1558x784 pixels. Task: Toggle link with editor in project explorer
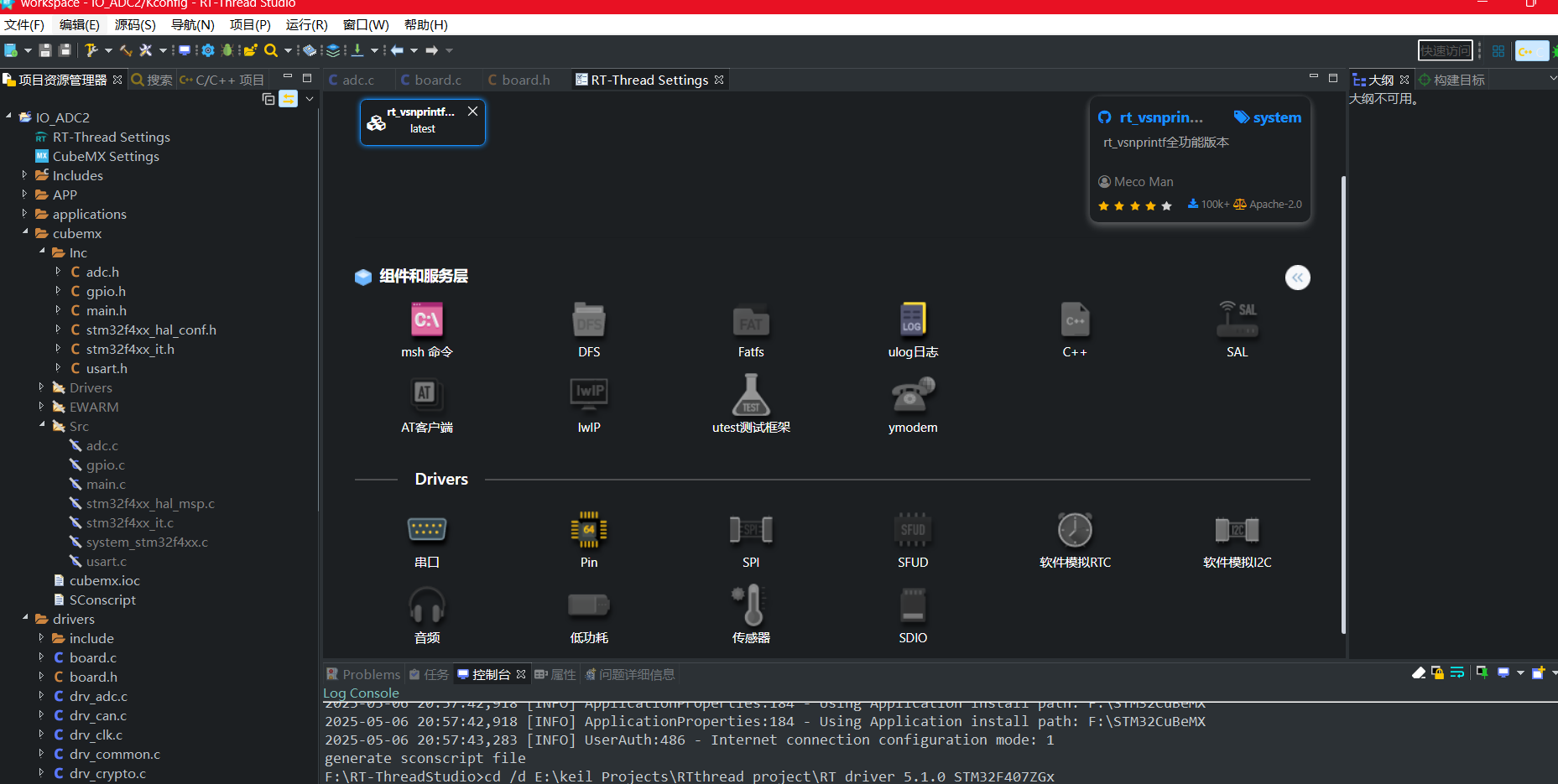pos(288,99)
